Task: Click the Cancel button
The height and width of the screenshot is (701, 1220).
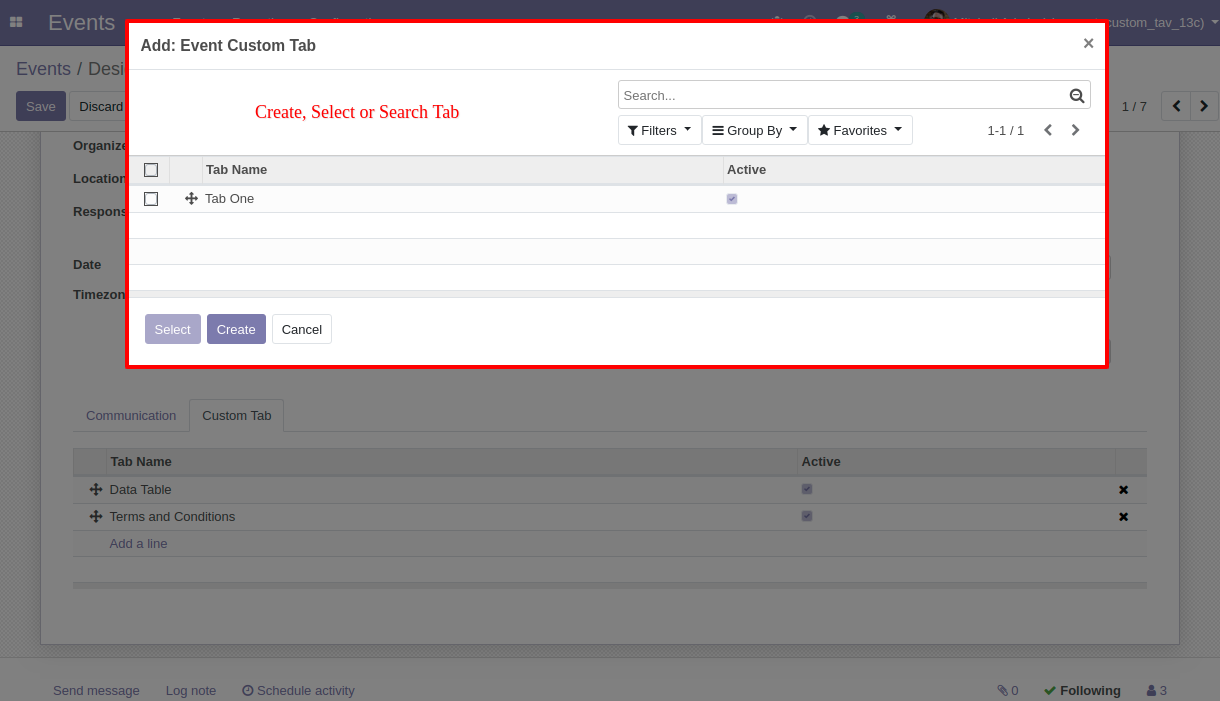Action: click(x=301, y=329)
